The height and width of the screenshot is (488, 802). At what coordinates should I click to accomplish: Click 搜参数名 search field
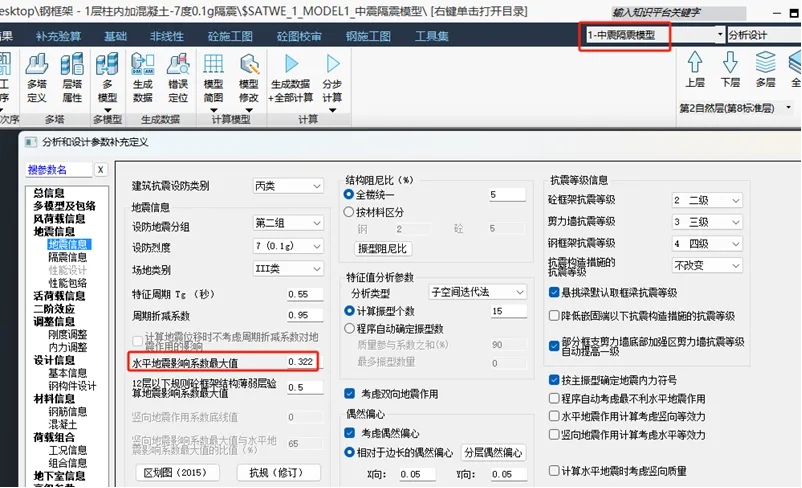point(59,170)
